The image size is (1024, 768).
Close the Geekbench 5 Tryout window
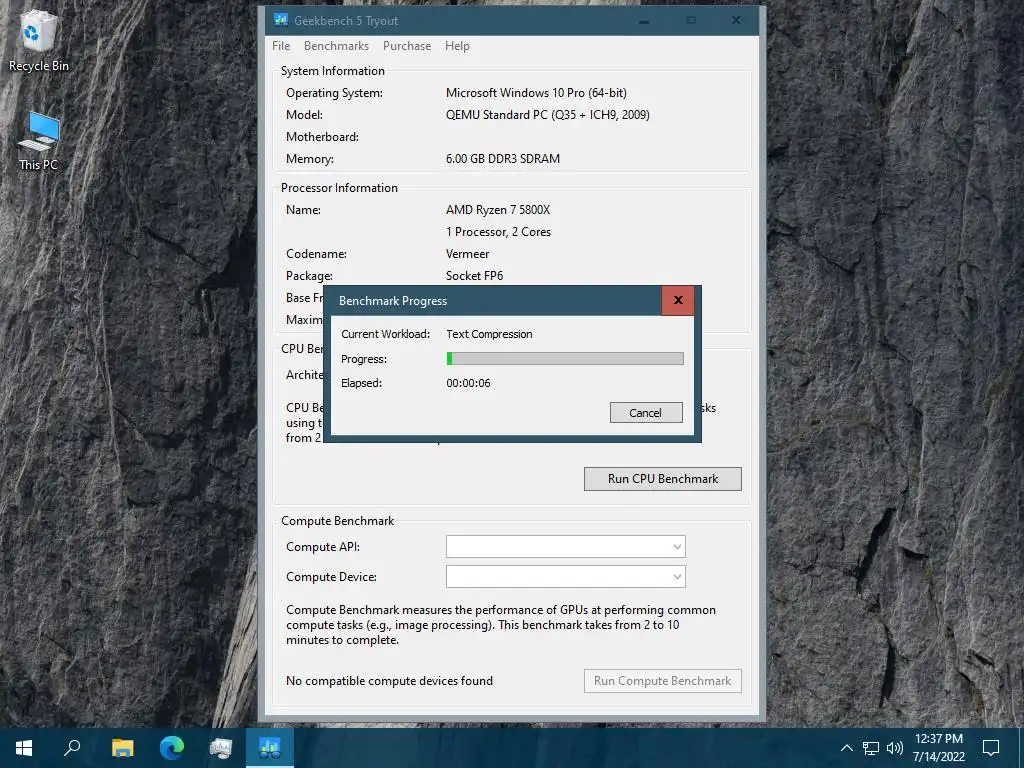(736, 21)
